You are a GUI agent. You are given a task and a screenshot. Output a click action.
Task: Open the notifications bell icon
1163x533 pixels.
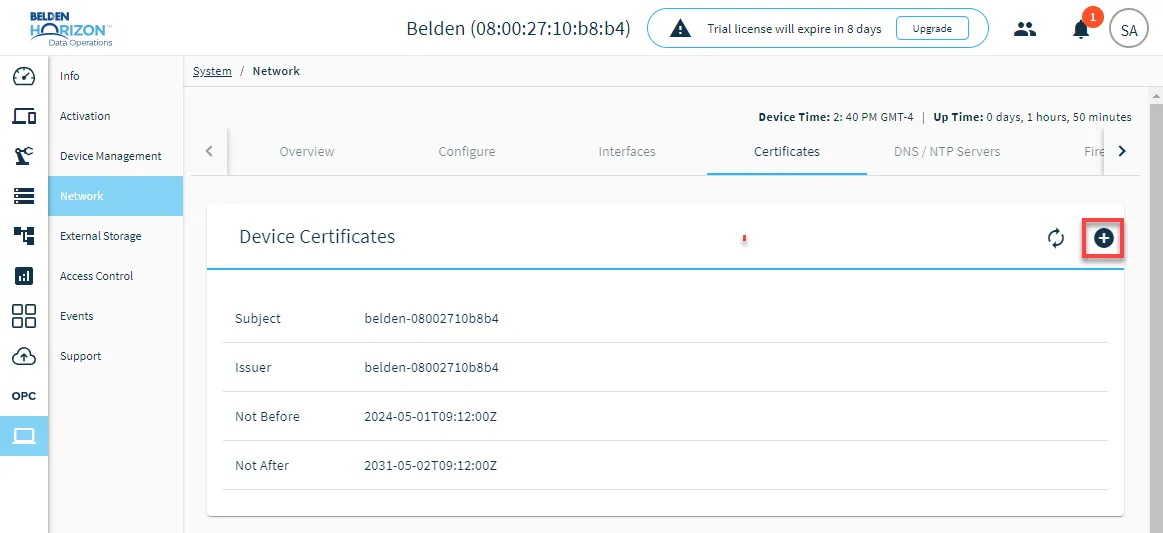pyautogui.click(x=1081, y=29)
